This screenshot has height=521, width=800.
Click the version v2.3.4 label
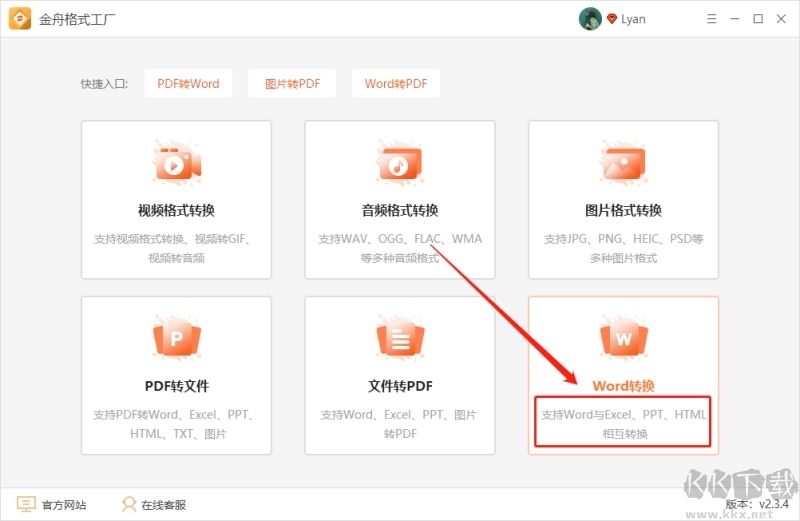point(757,504)
